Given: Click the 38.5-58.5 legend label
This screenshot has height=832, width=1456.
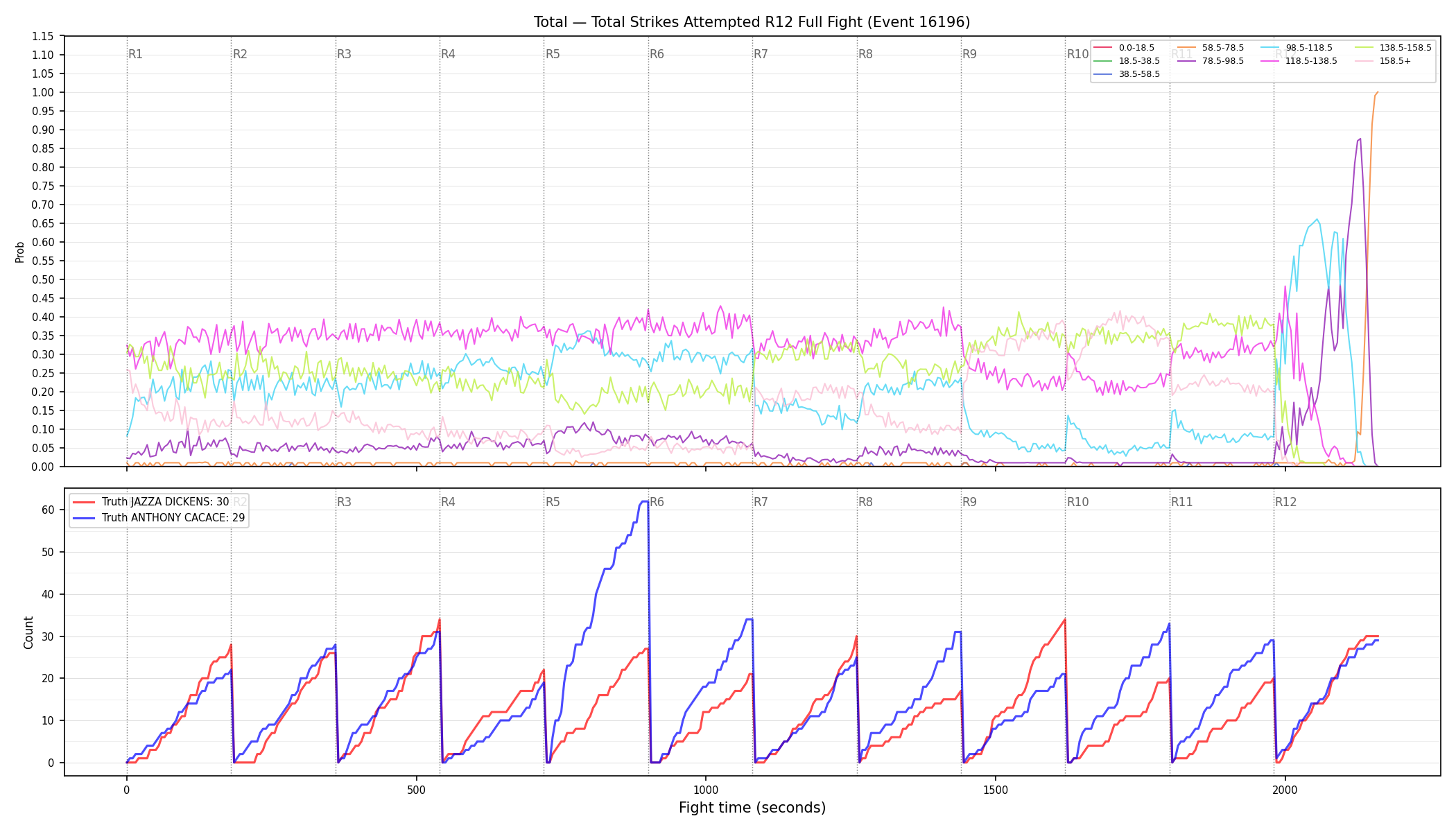Looking at the screenshot, I should click(1138, 74).
